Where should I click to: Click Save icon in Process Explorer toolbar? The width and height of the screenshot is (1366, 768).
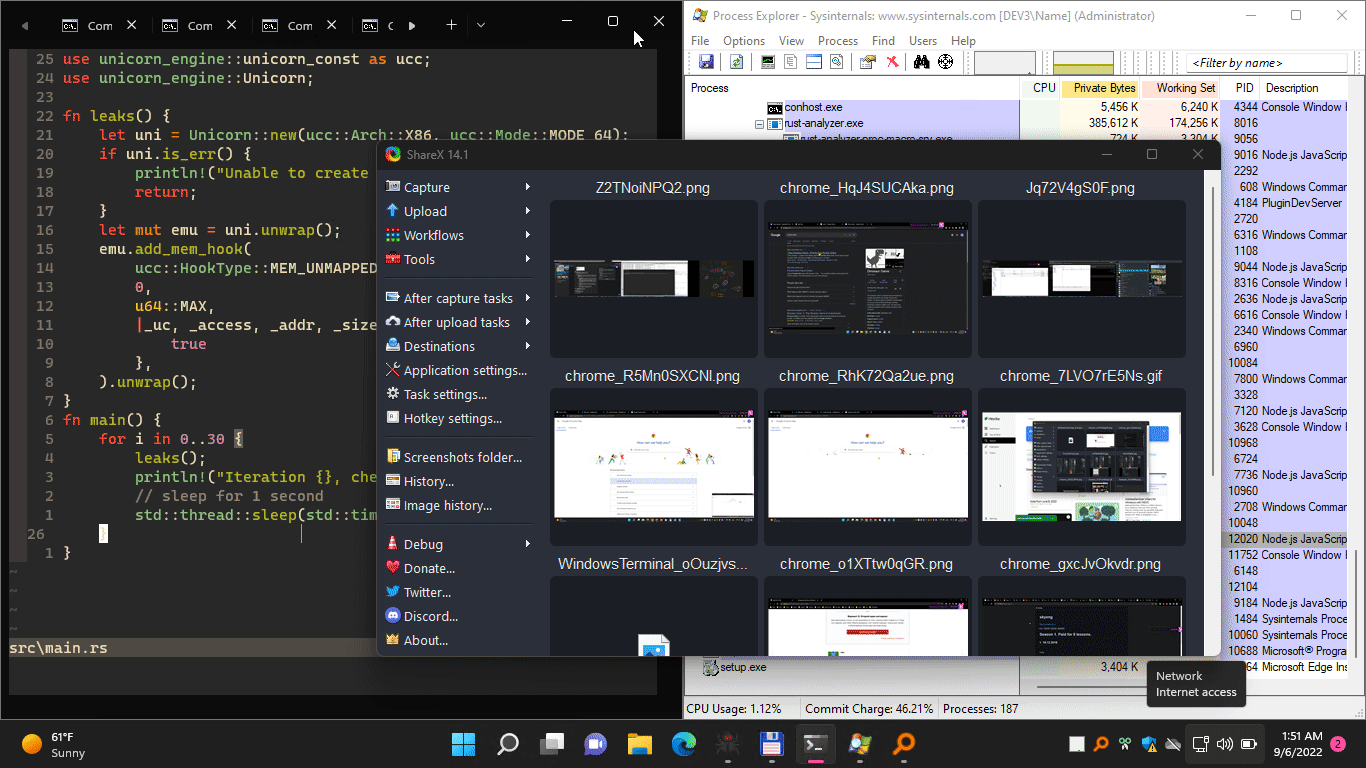coord(706,62)
